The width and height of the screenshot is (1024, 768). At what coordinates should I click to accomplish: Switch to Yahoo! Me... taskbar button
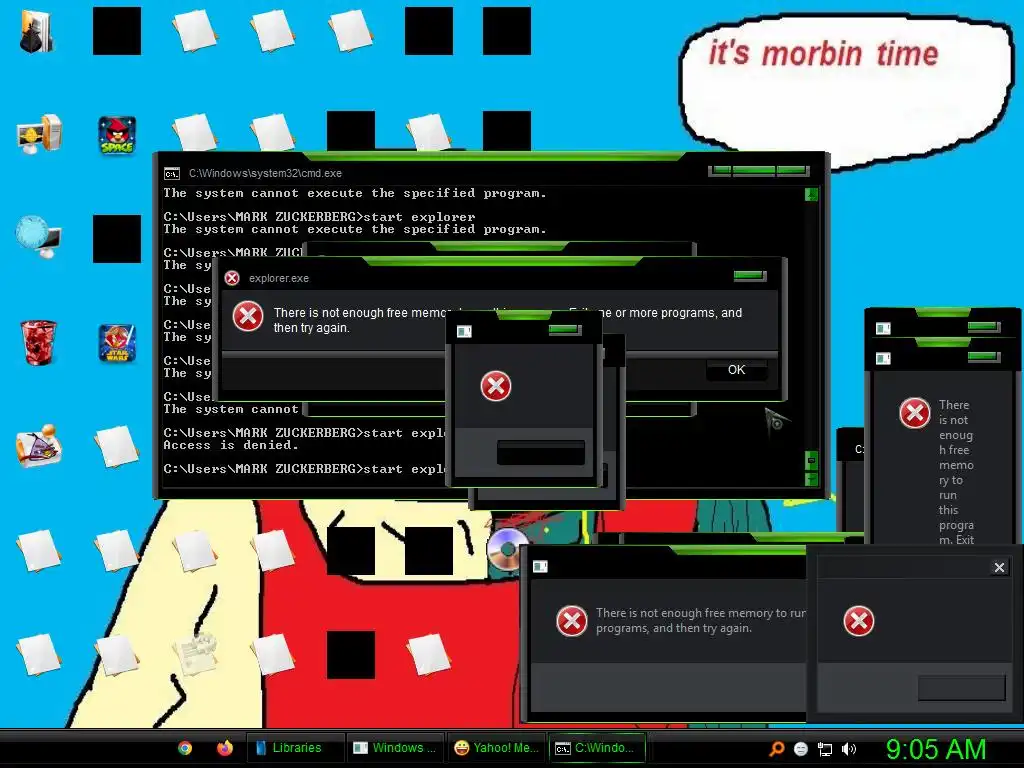496,748
